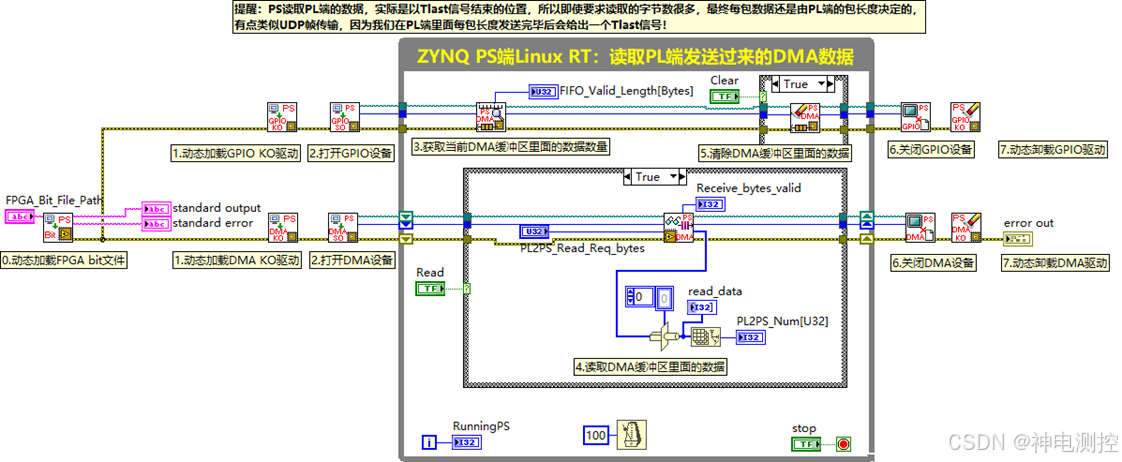1122x462 pixels.
Task: Select the GPIO SO open device VI icon
Action: coord(344,117)
